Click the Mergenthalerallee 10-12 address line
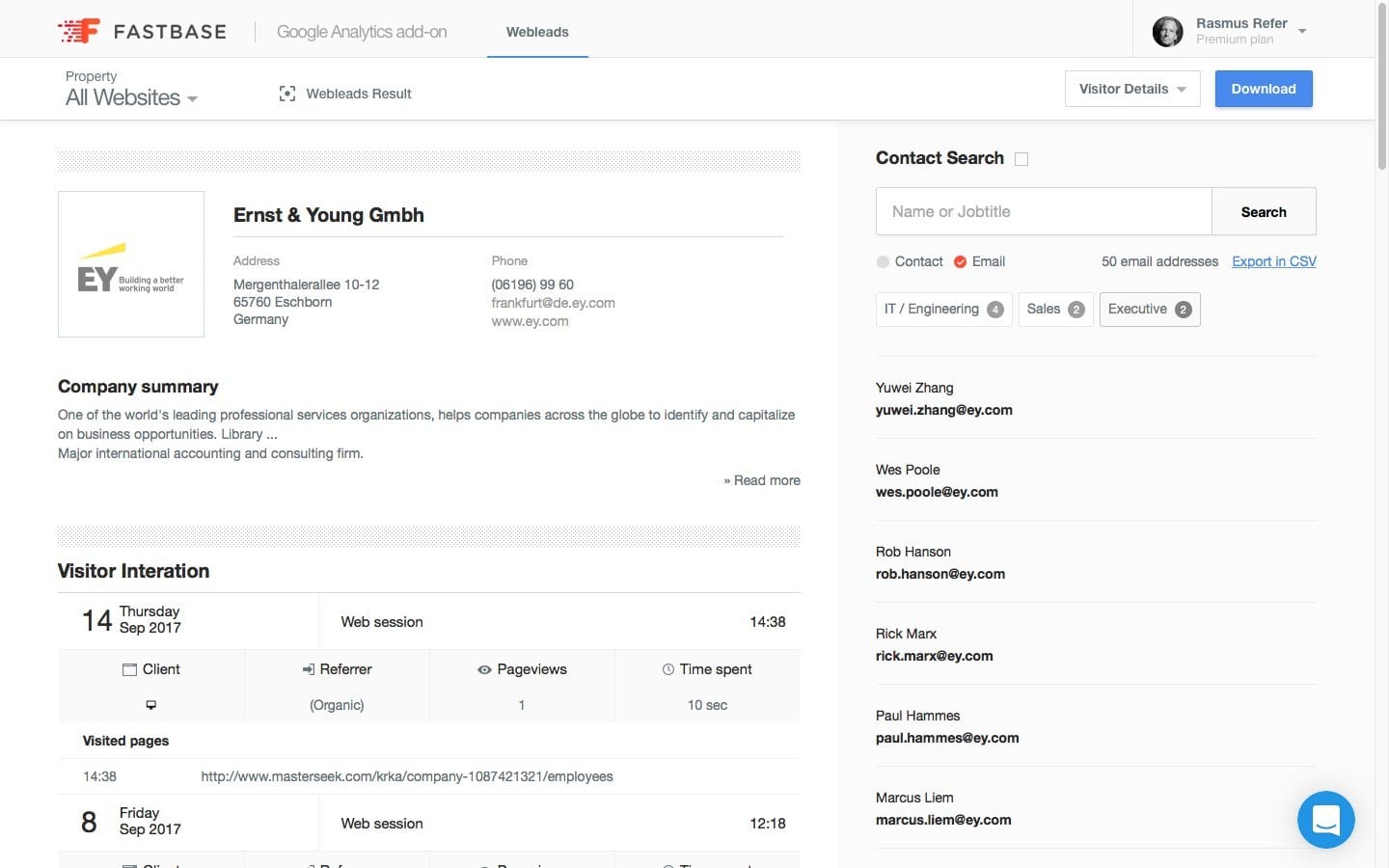The height and width of the screenshot is (868, 1389). [306, 285]
